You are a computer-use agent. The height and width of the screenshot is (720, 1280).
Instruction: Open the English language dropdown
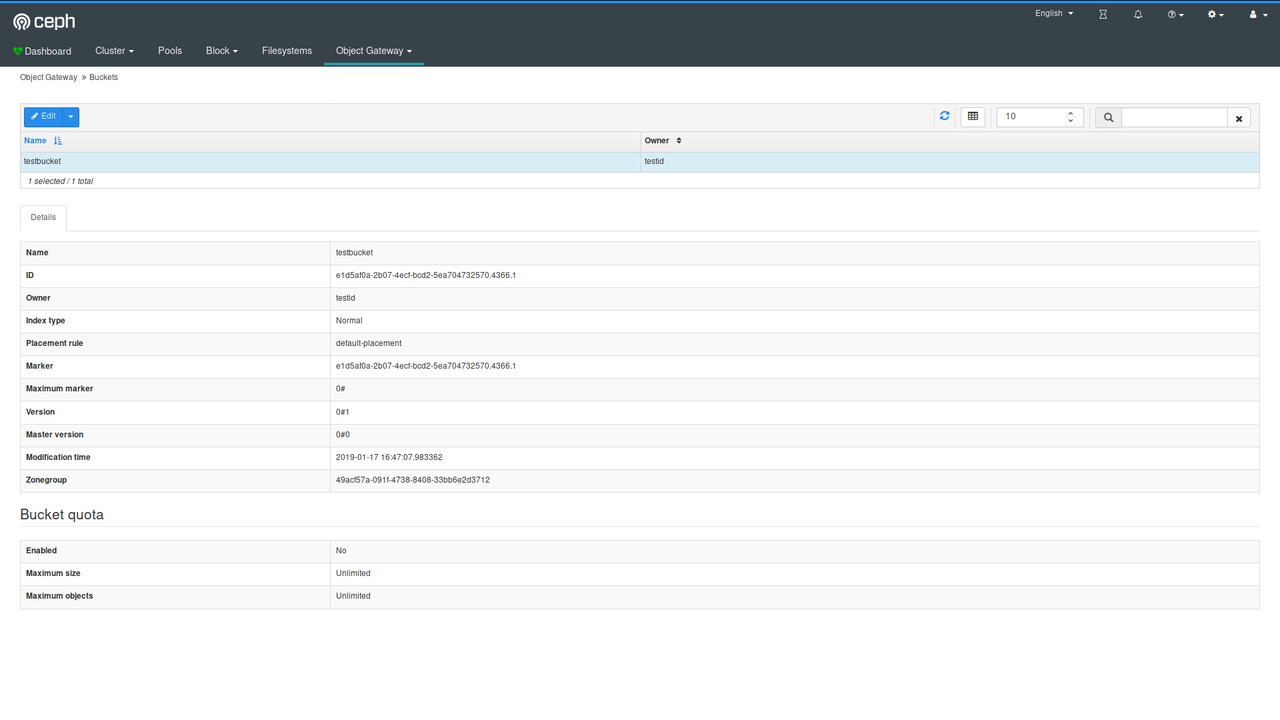(1054, 14)
